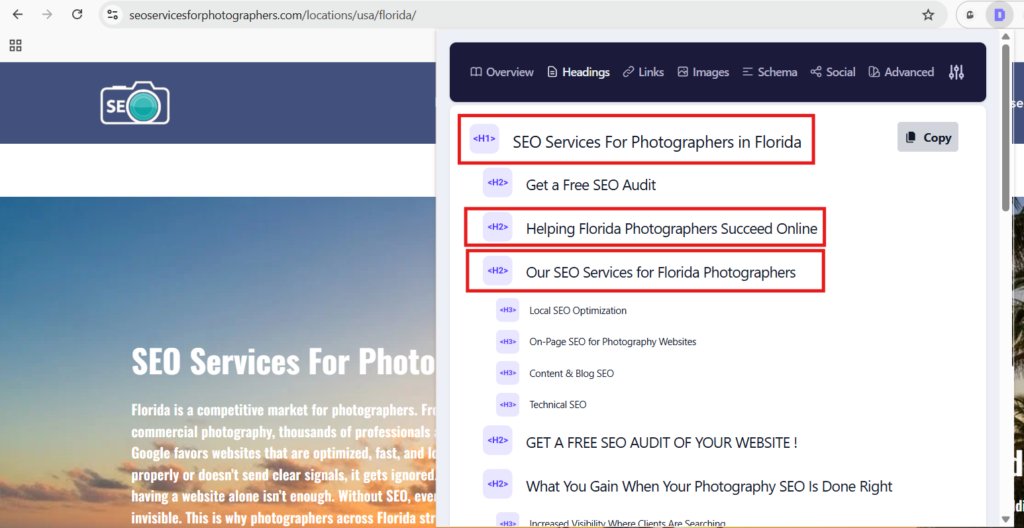
Task: Open the Advanced tab
Action: (901, 72)
